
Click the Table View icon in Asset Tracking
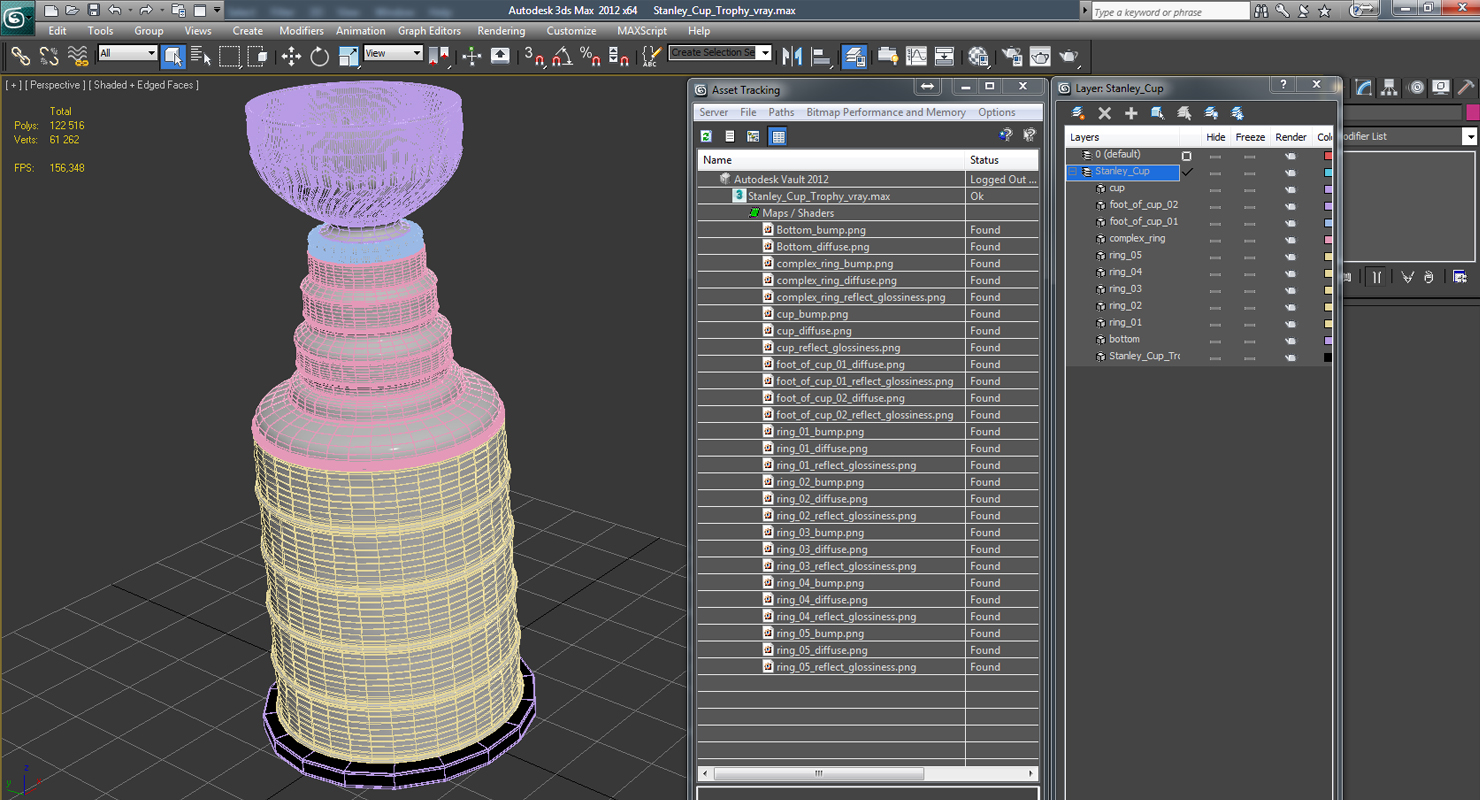778,136
